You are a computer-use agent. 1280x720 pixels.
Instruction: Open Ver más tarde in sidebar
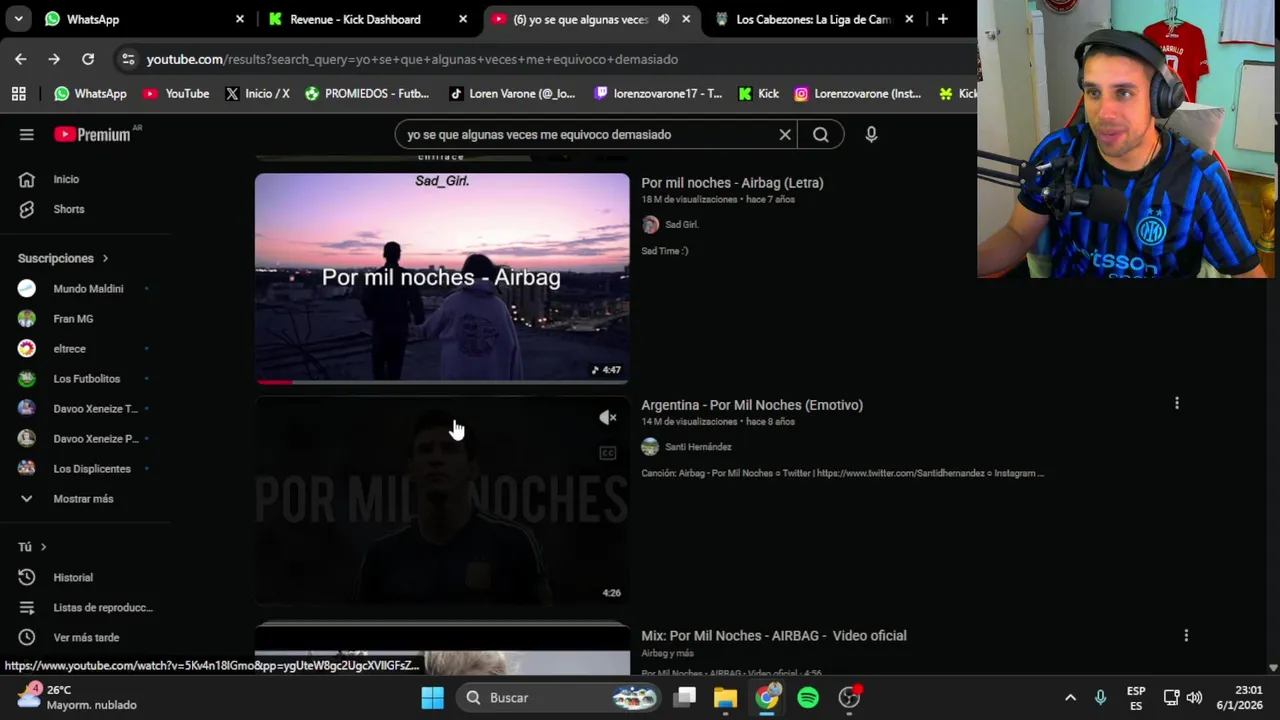(86, 637)
